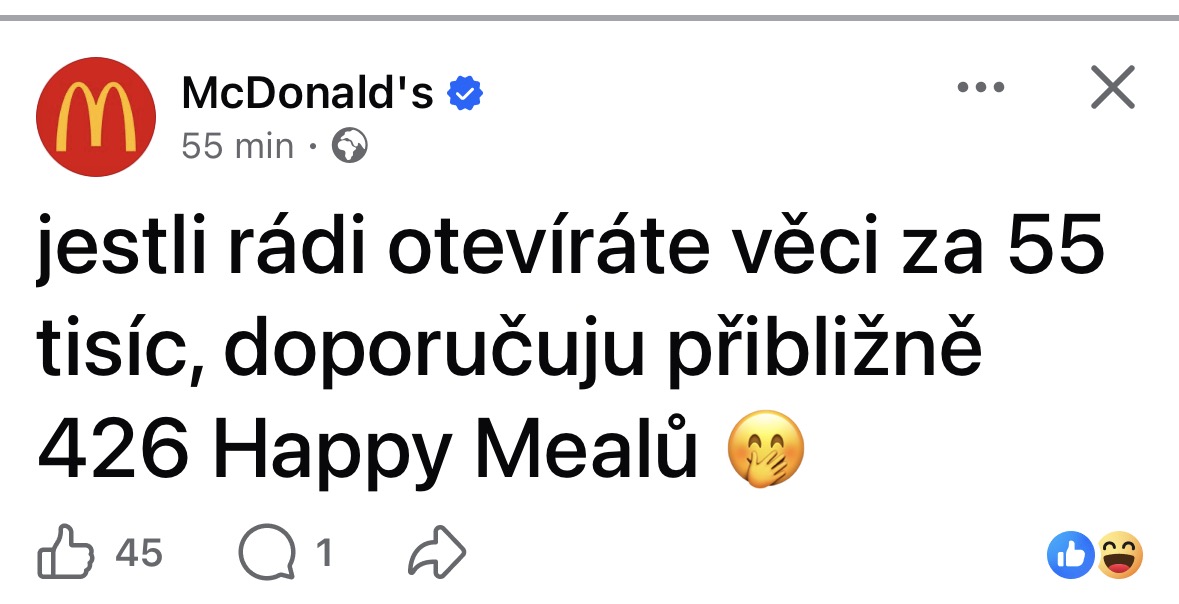The image size is (1179, 604).
Task: Click the hand-over-mouth emoji in post
Action: [765, 449]
